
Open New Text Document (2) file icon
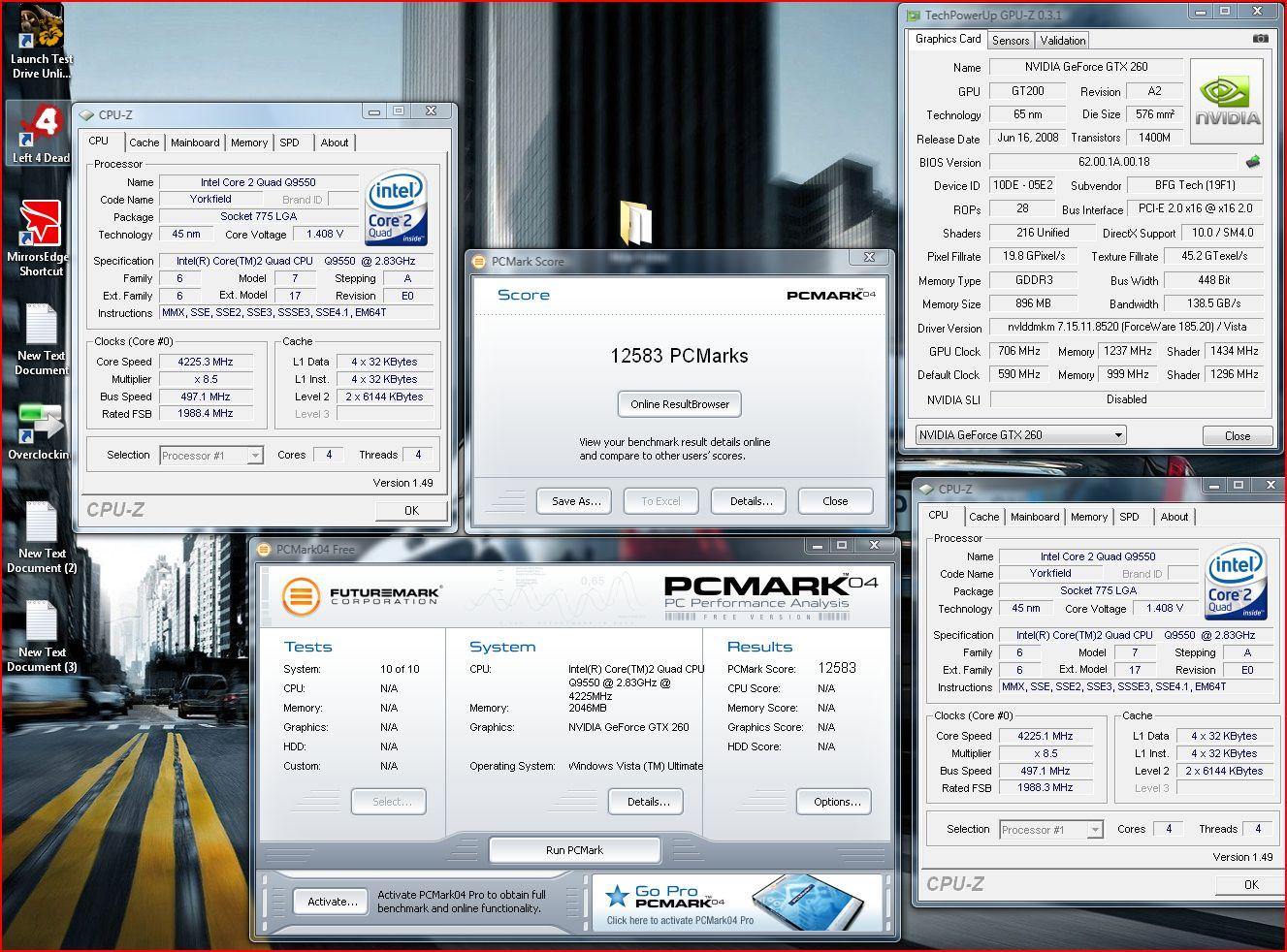point(41,538)
